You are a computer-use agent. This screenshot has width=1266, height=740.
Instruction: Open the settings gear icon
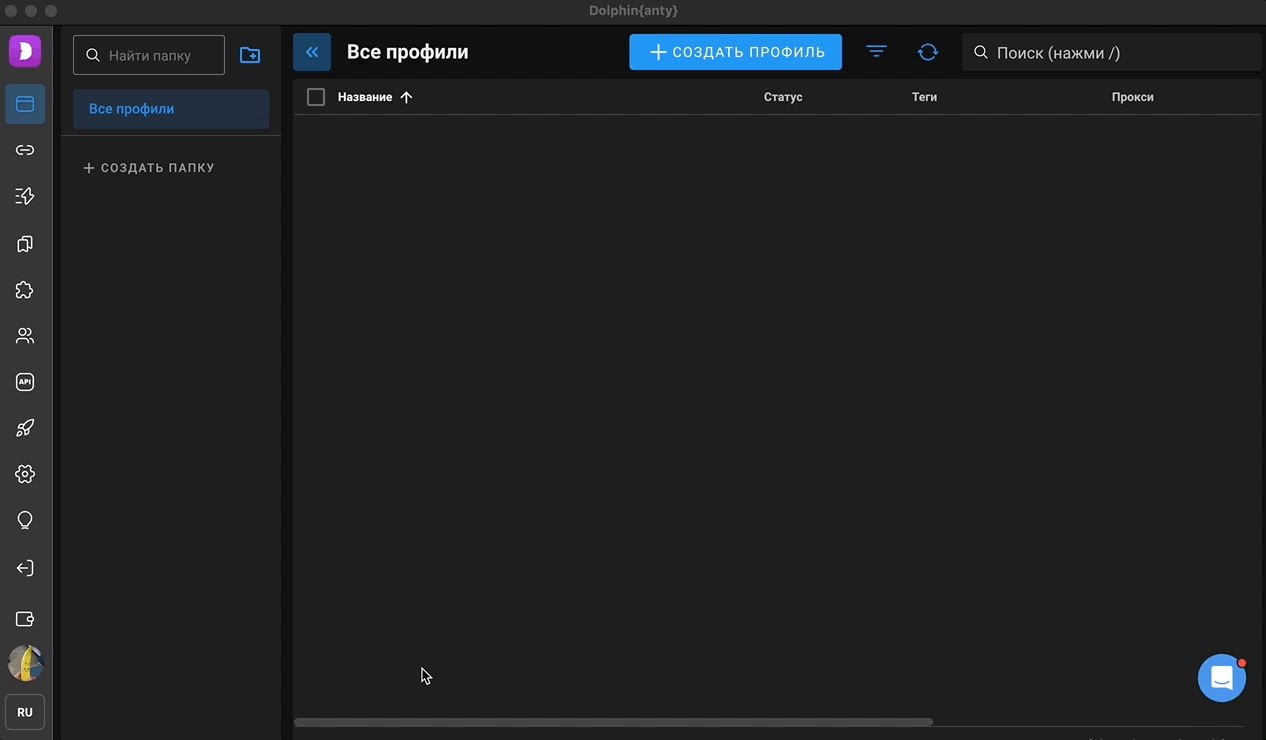(25, 474)
